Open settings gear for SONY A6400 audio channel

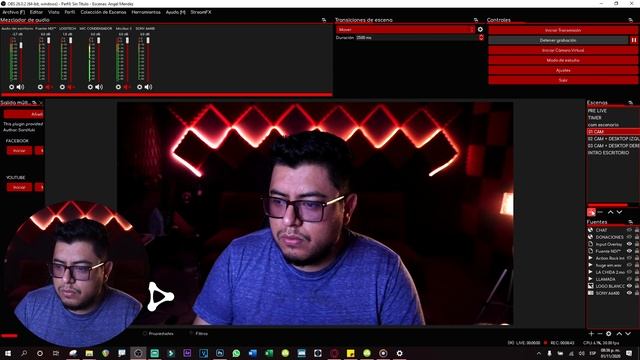(140, 87)
